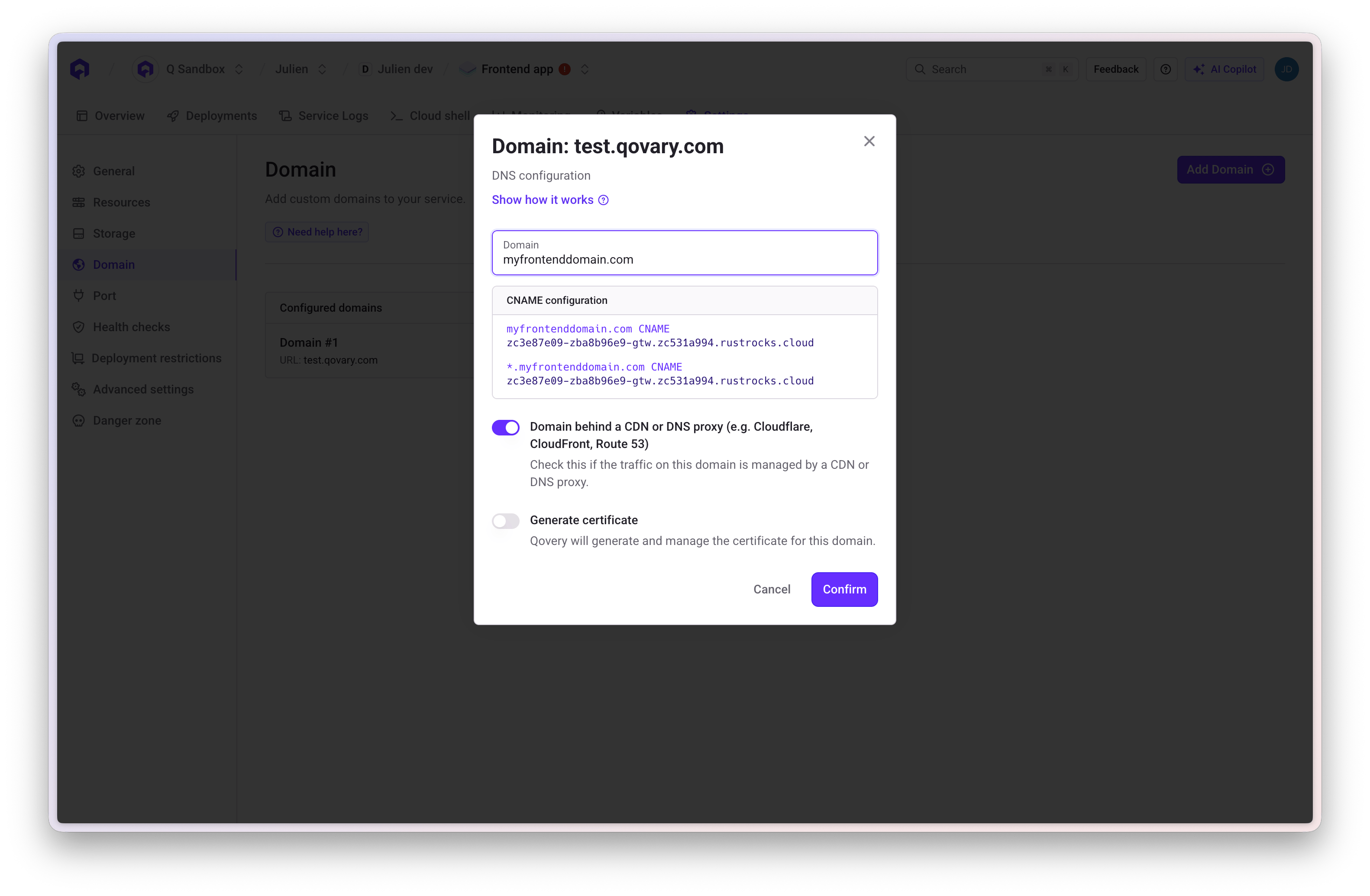The height and width of the screenshot is (896, 1370).
Task: Click the Frontend app service icon
Action: tap(467, 69)
